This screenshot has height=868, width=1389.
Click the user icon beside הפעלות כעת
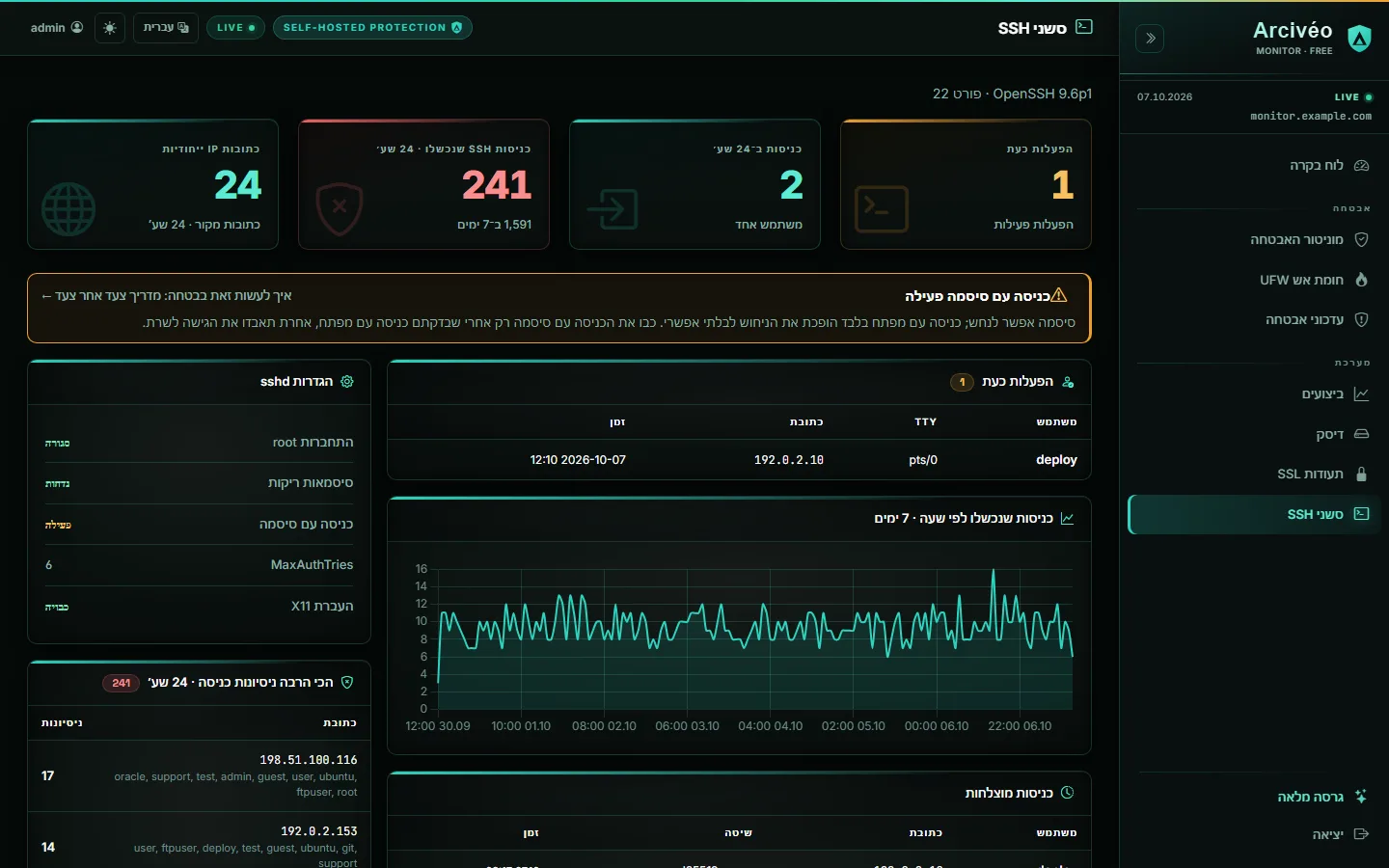click(x=1068, y=382)
